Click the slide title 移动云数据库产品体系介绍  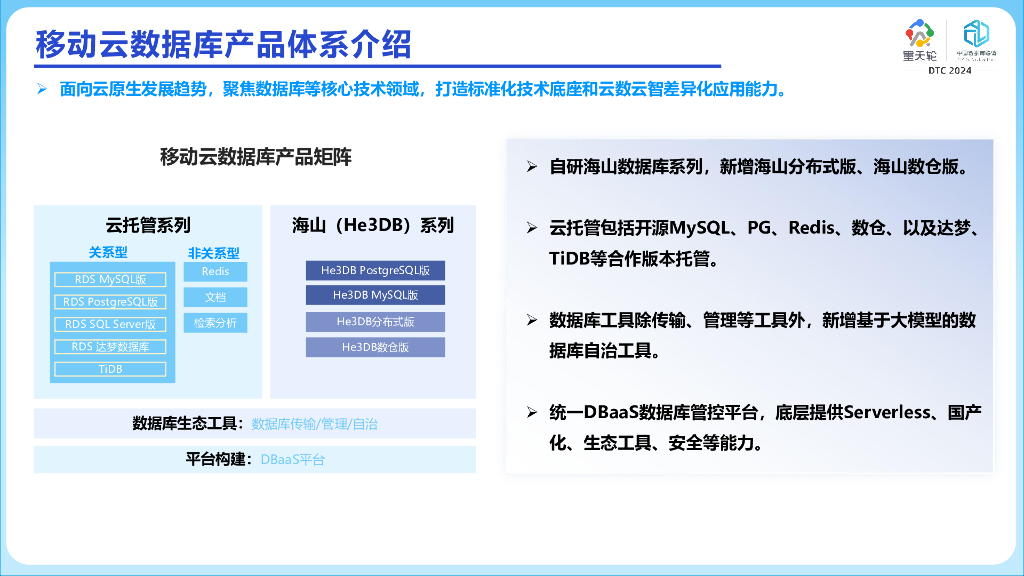point(223,44)
